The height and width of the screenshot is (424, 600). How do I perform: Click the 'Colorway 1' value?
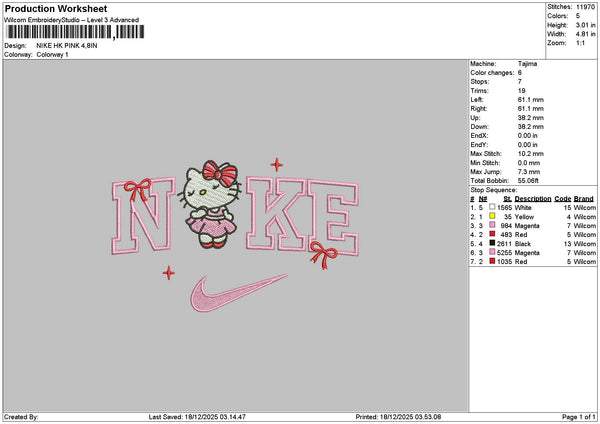tap(52, 55)
